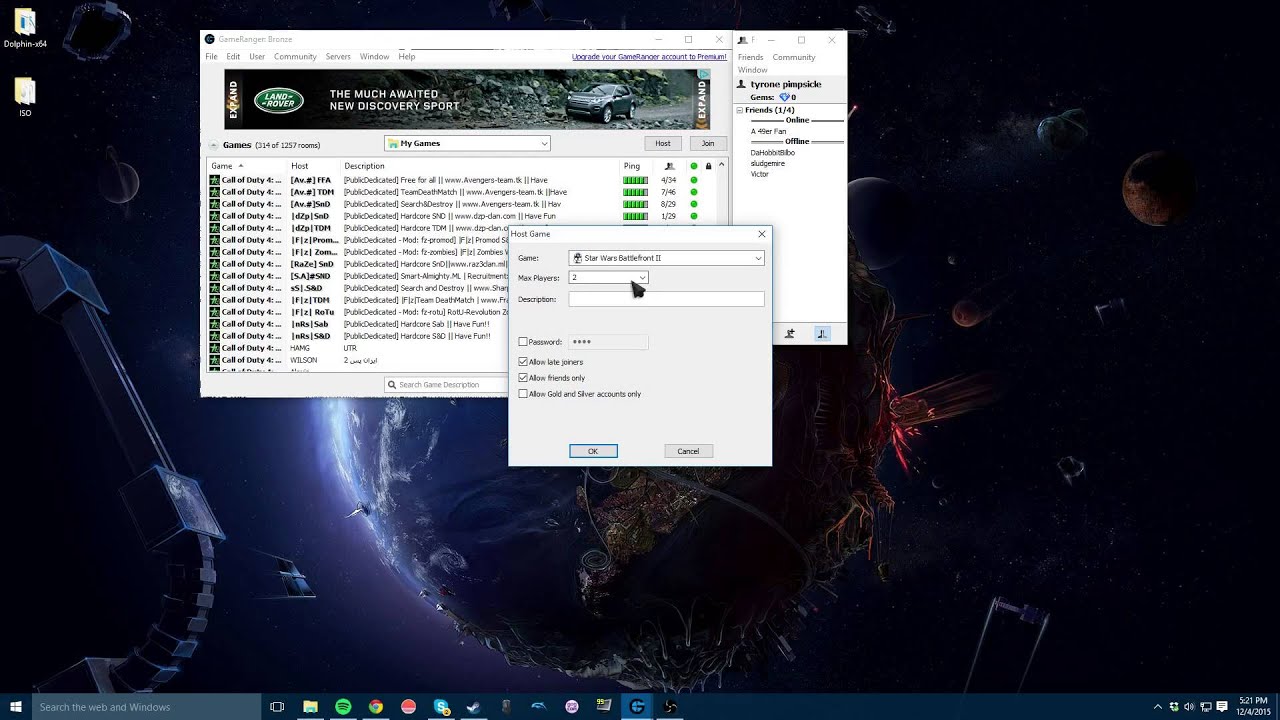1280x720 pixels.
Task: Open Dolphin emulator taskbar icon
Action: [x=539, y=707]
